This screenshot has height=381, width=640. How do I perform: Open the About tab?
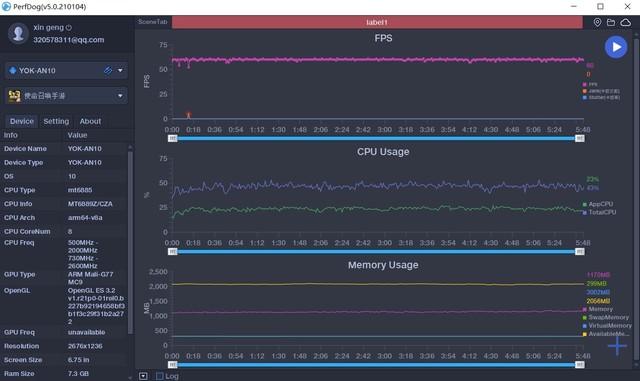point(90,121)
